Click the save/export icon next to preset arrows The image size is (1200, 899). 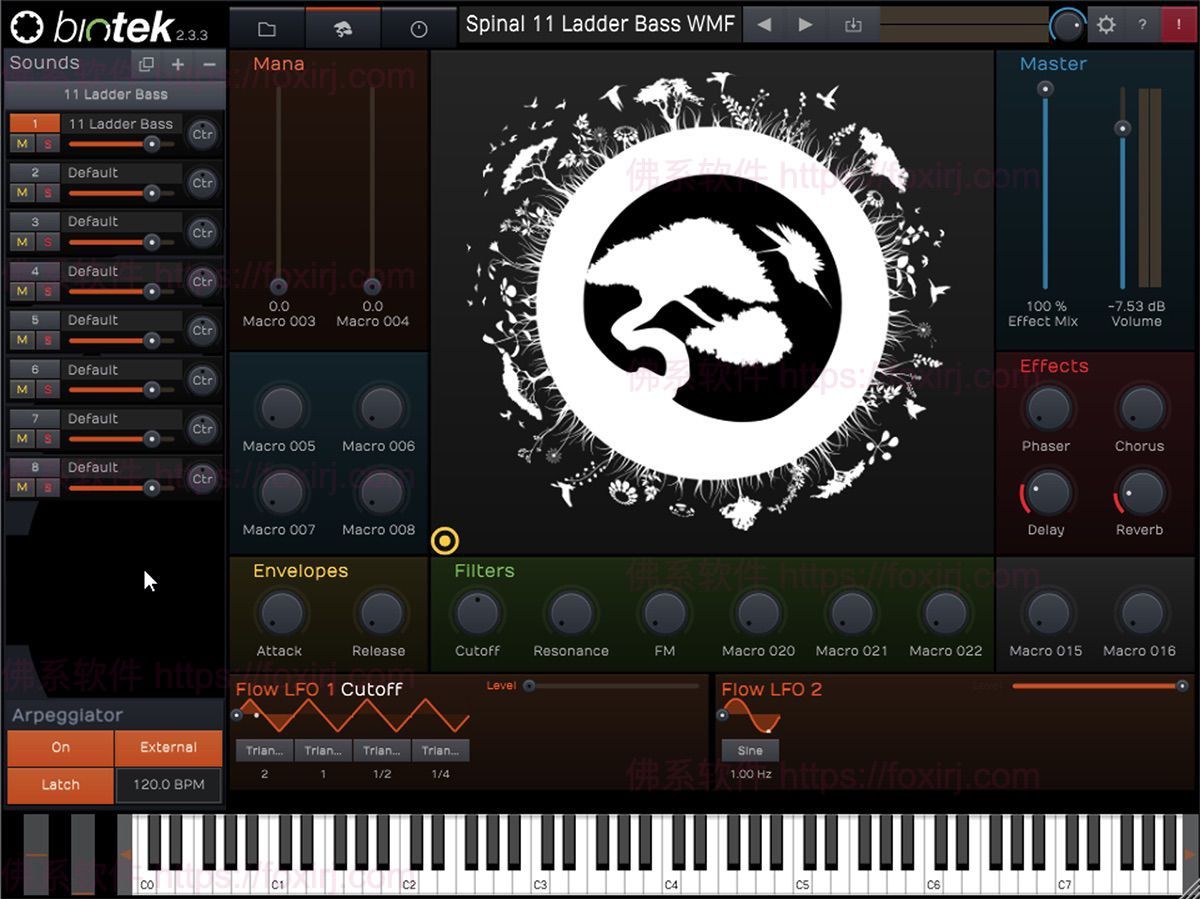[853, 24]
